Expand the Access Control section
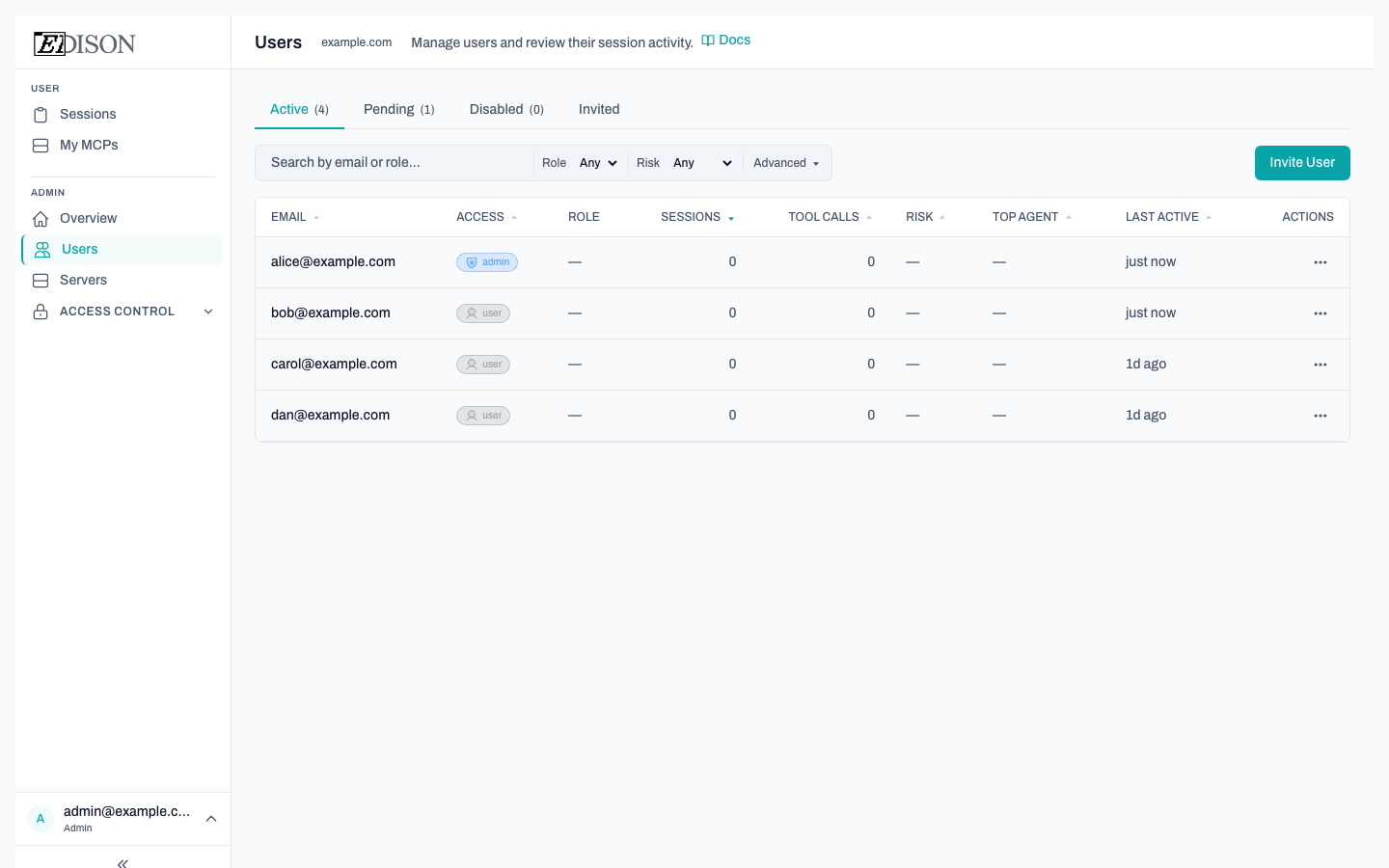This screenshot has height=868, width=1389. (x=208, y=312)
